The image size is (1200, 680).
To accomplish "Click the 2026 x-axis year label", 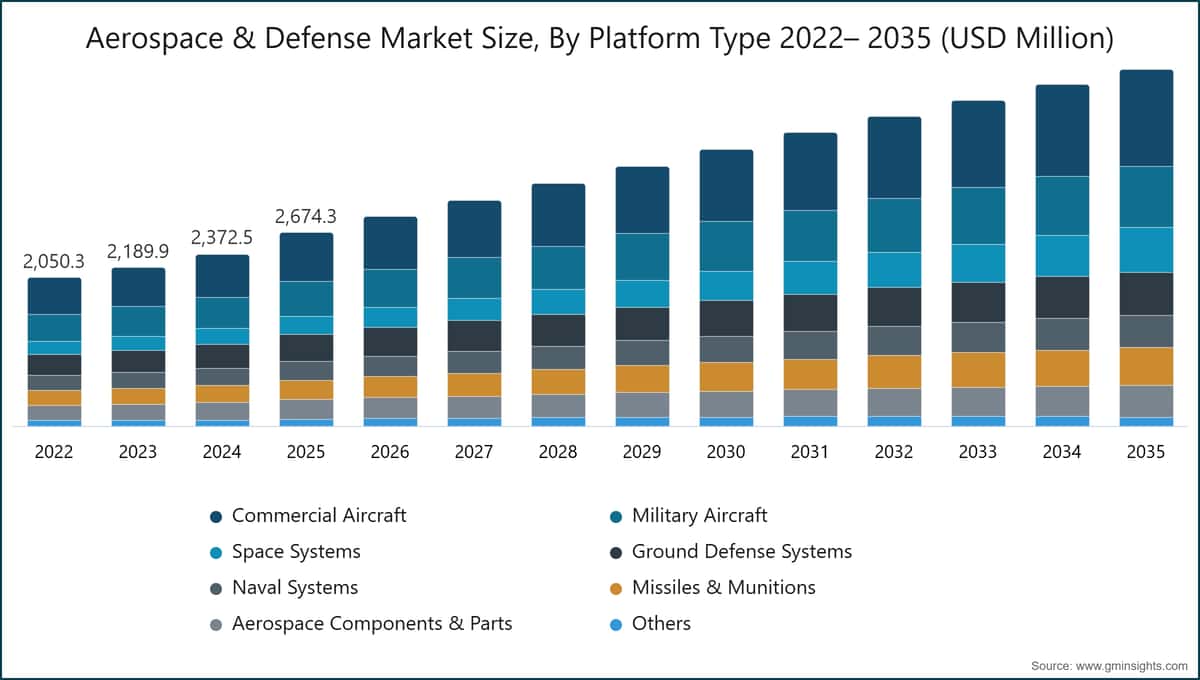I will tap(390, 452).
